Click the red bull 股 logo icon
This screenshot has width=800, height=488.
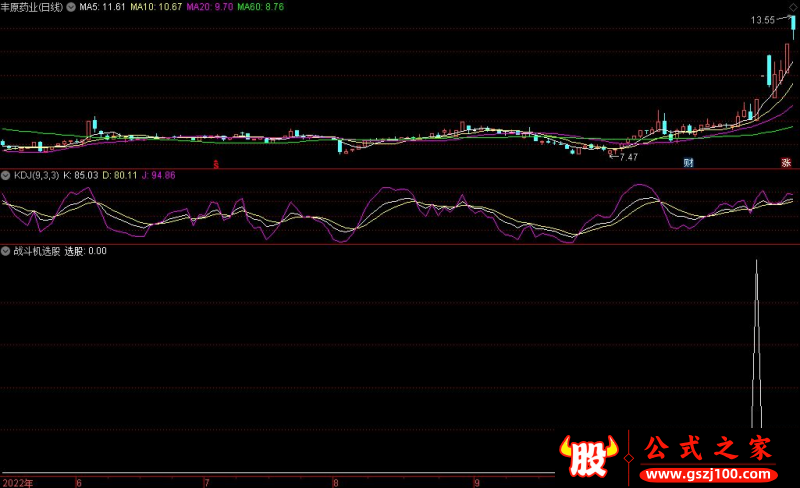[590, 457]
